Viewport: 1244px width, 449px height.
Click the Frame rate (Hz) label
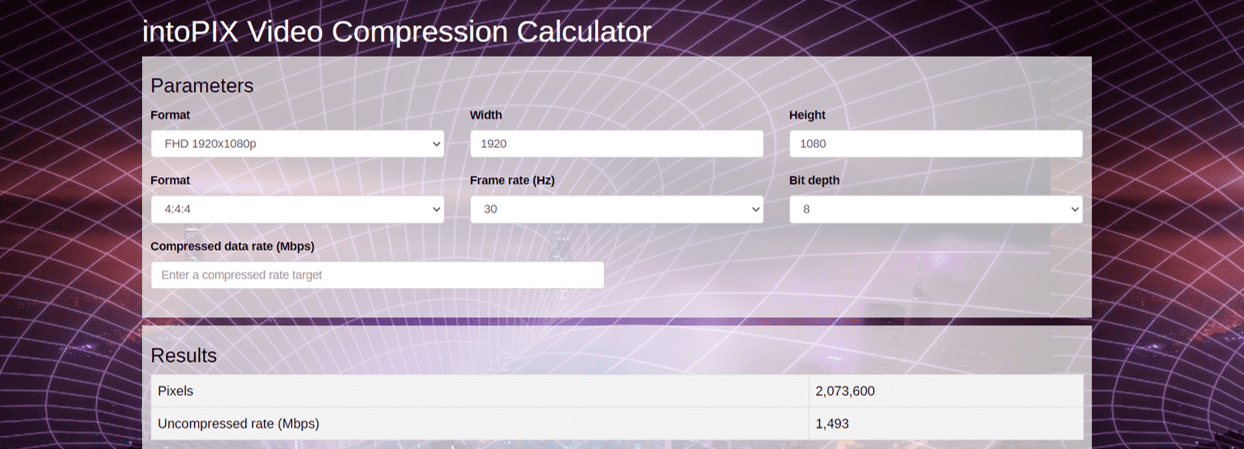tap(512, 181)
